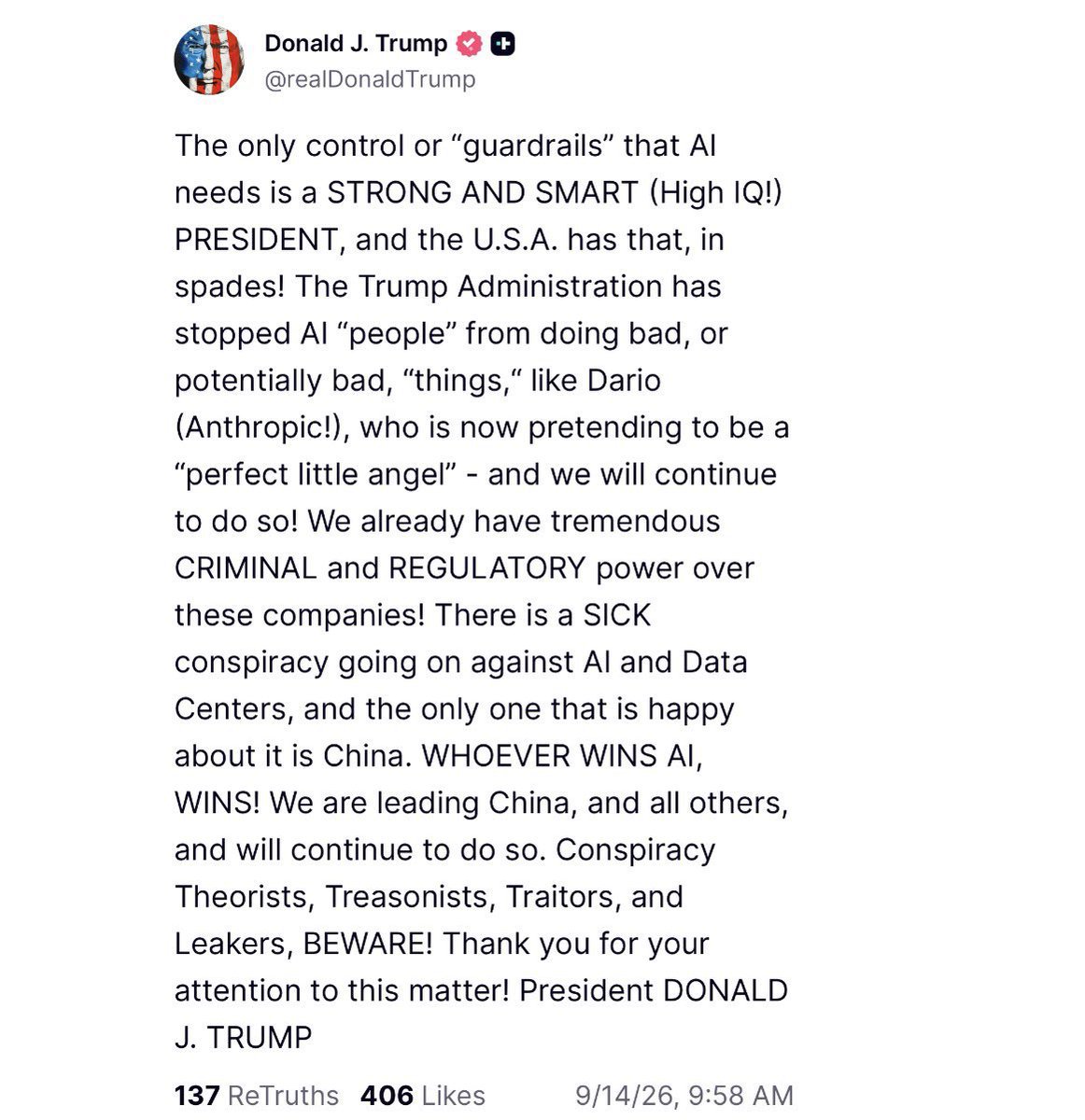
Task: Click the dark plus badge icon
Action: point(503,44)
